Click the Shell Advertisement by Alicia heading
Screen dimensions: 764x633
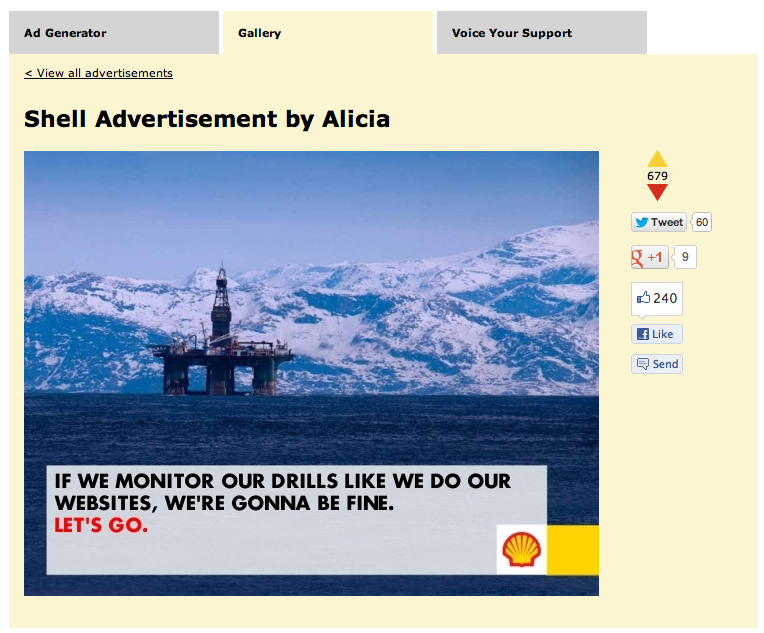click(x=207, y=119)
